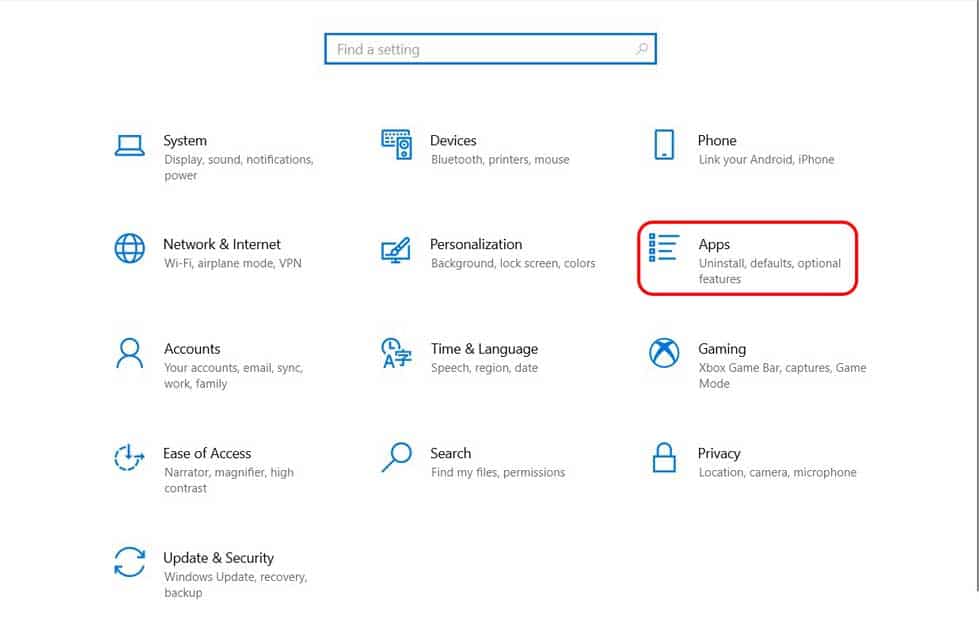This screenshot has height=621, width=979.
Task: Click 'Link your Android, iPhone' text
Action: [x=765, y=160]
